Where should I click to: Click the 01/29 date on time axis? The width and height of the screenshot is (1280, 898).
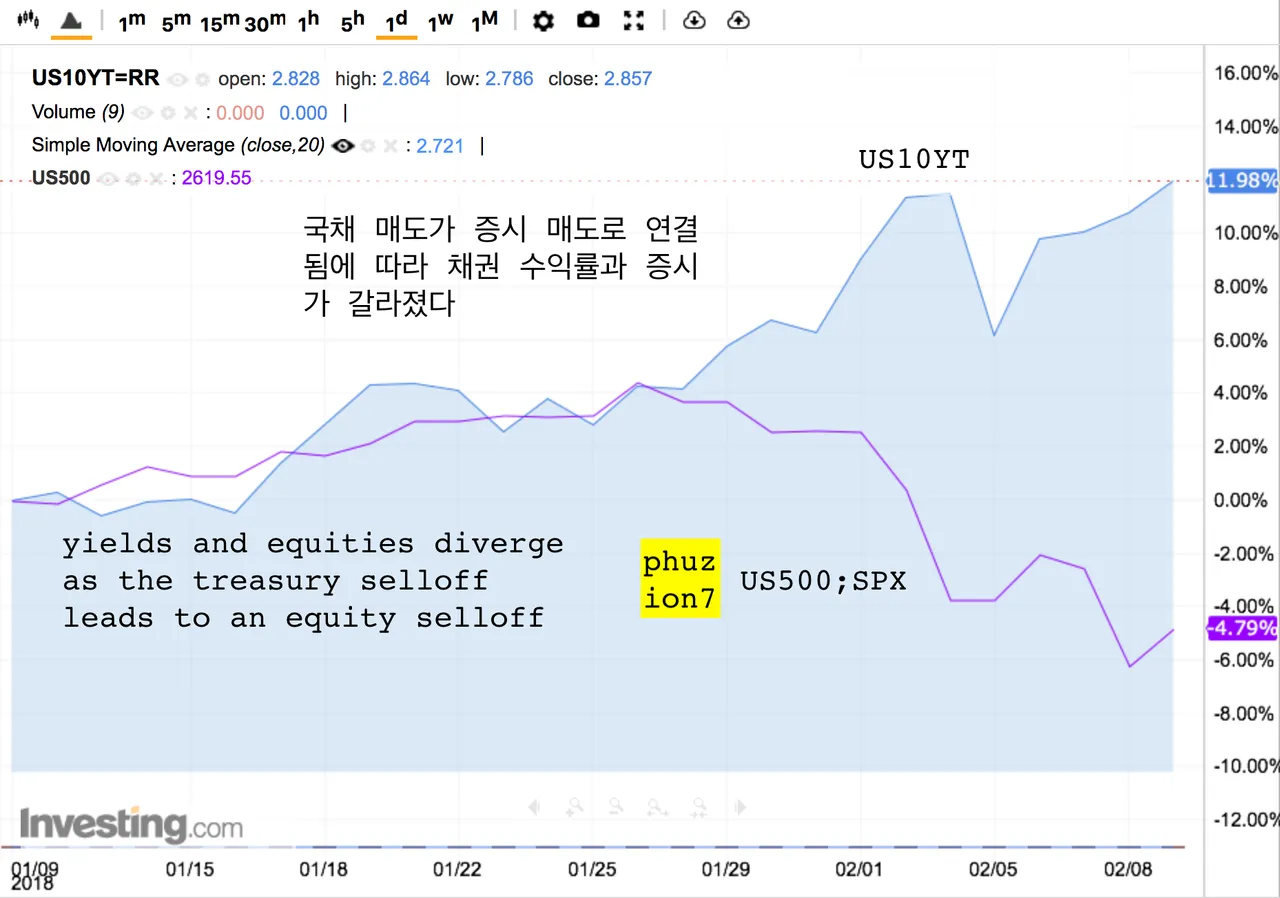point(726,869)
